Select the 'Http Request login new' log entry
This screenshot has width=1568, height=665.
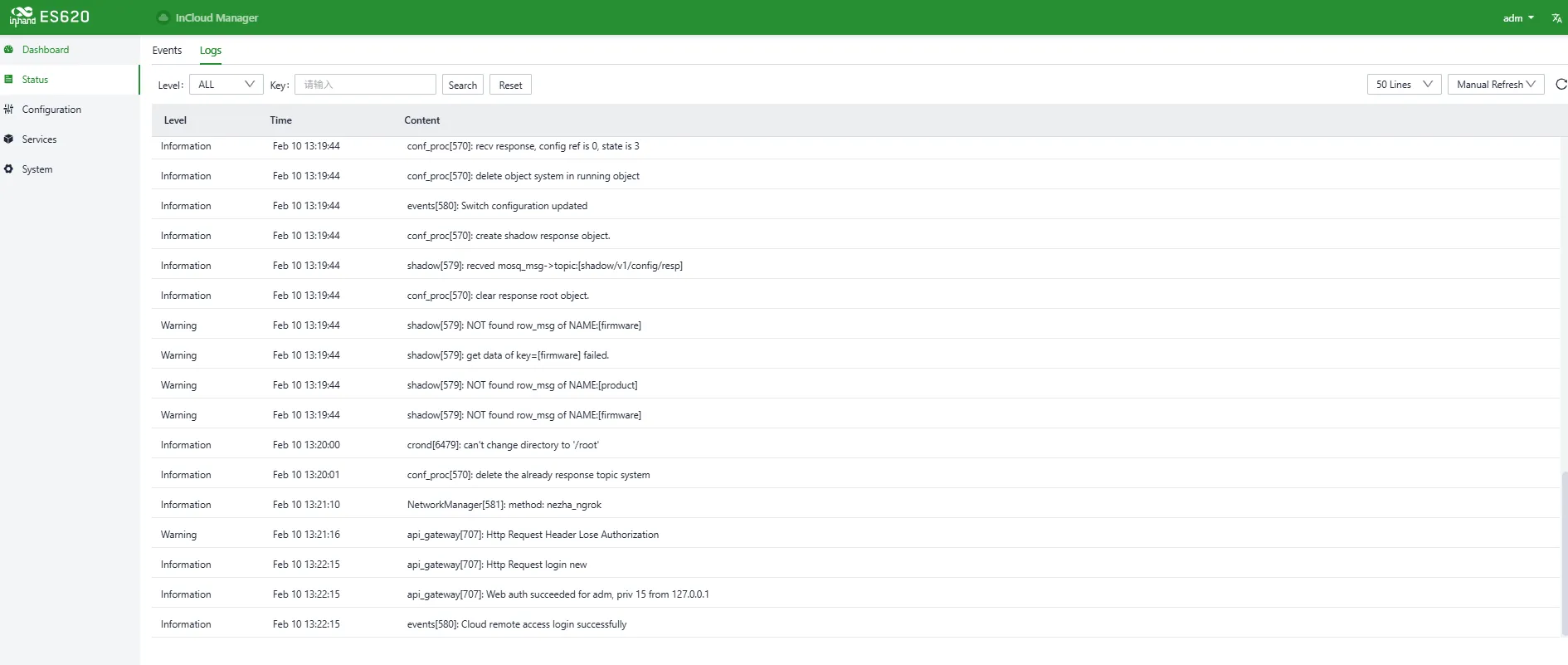855,565
